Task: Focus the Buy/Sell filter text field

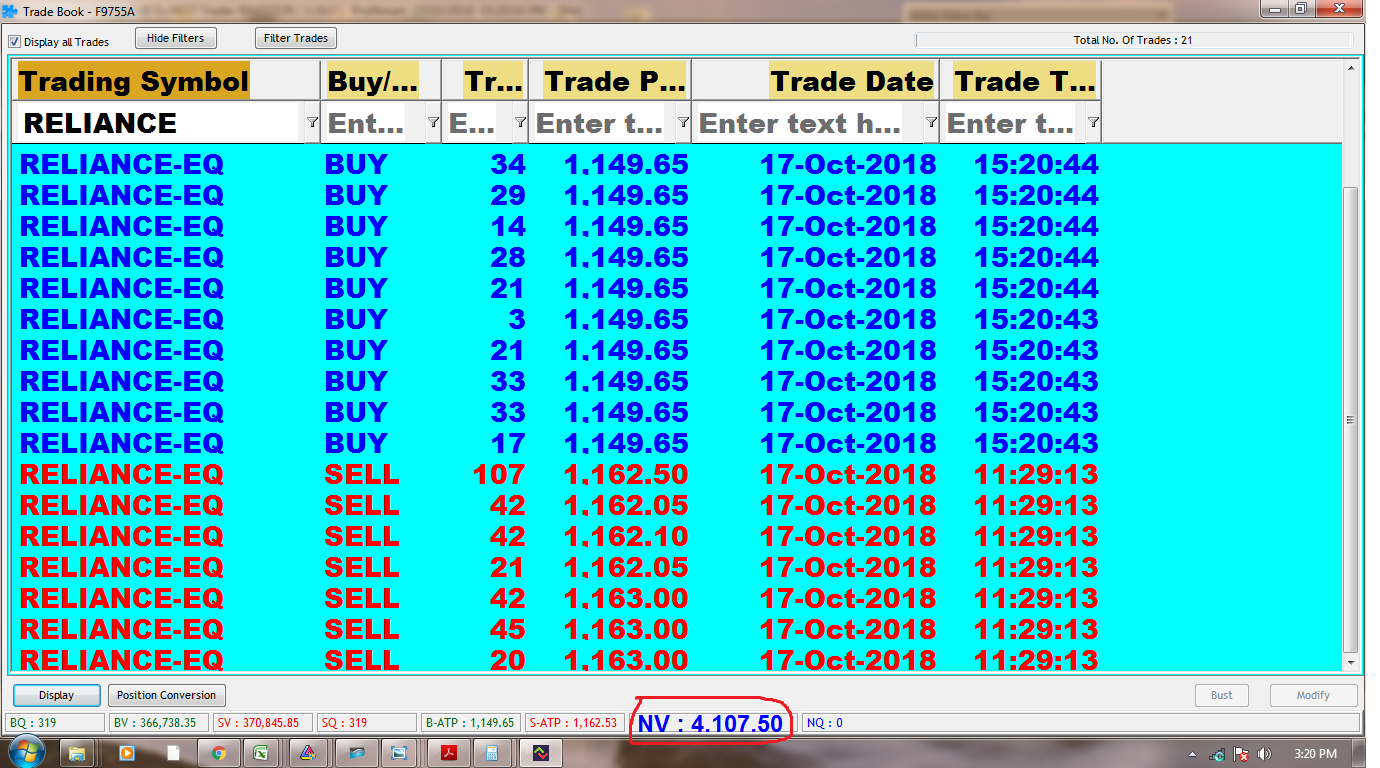Action: pos(374,123)
